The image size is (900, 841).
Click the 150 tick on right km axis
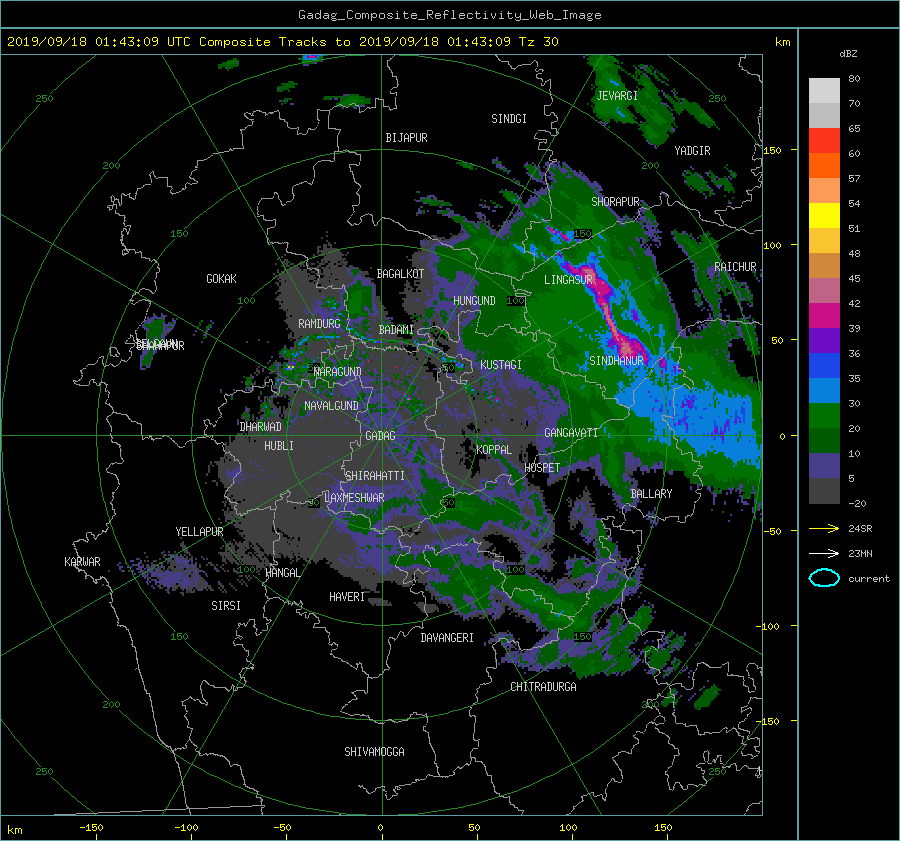(x=773, y=150)
